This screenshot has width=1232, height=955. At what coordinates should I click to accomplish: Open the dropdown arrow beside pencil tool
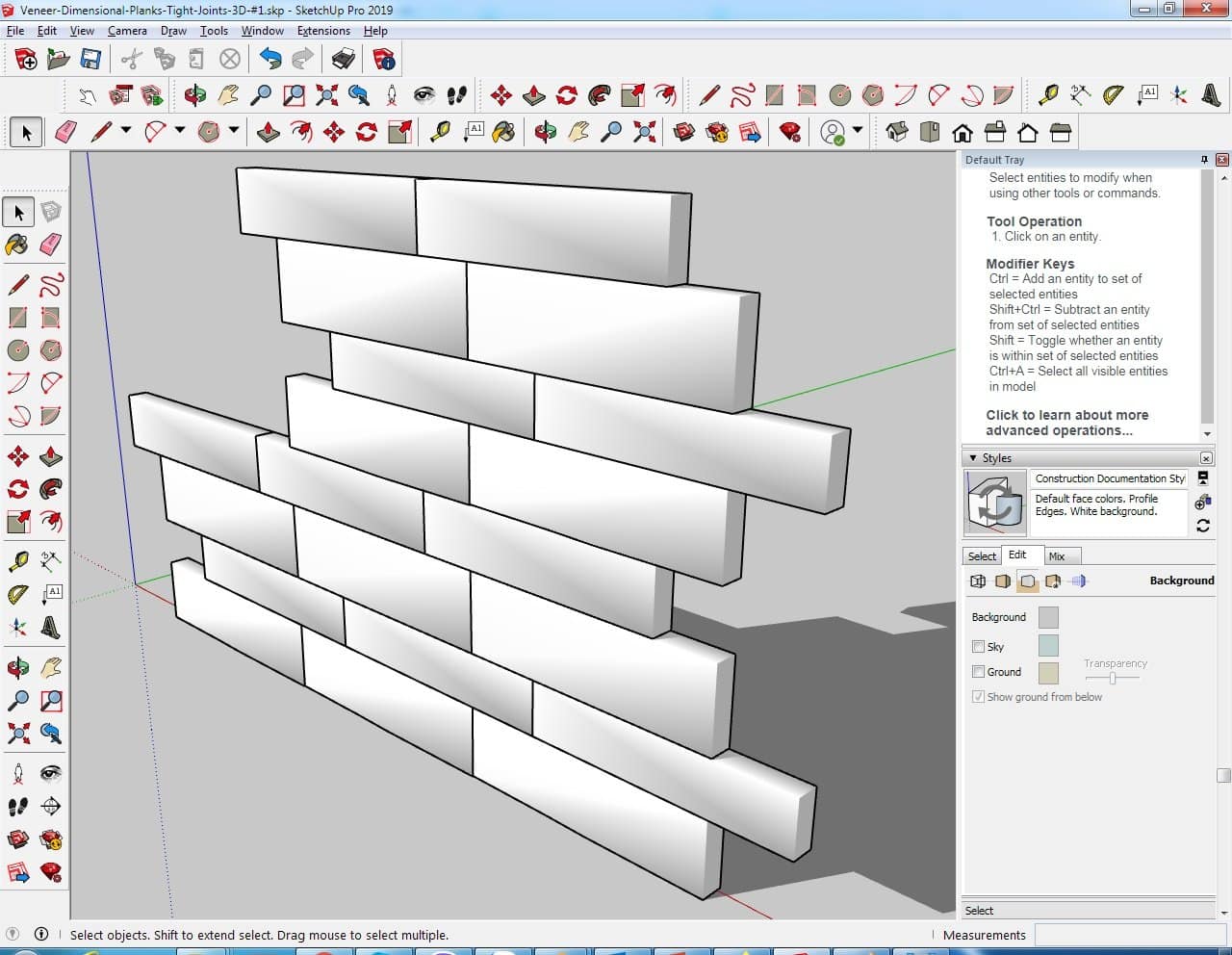(125, 130)
